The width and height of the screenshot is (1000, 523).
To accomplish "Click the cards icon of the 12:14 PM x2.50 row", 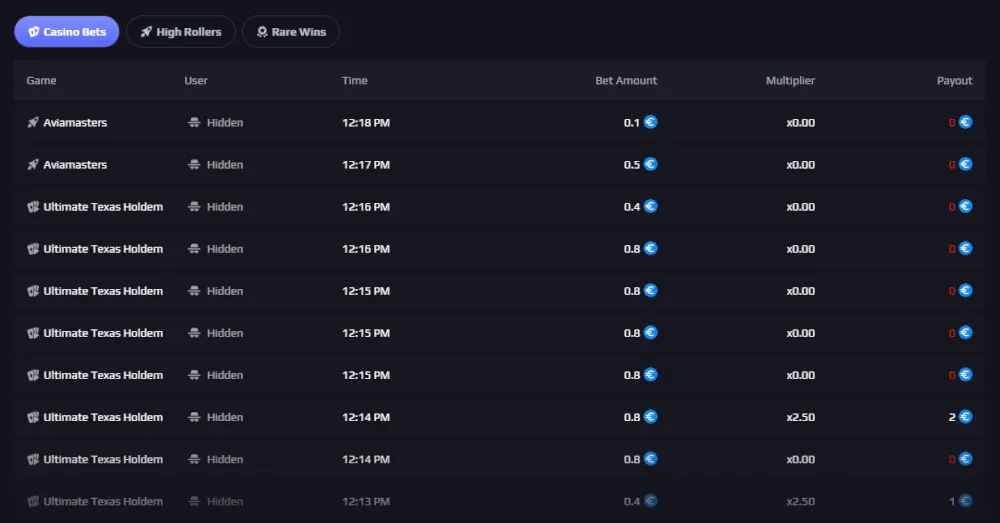I will [x=33, y=417].
